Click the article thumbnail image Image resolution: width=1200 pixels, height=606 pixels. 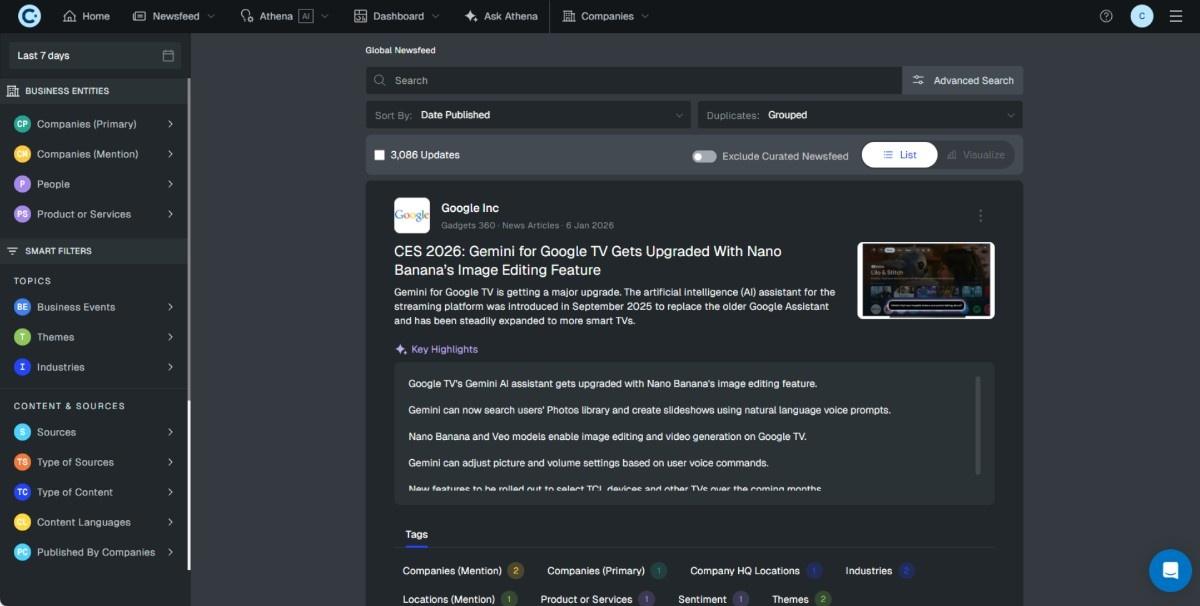(925, 280)
